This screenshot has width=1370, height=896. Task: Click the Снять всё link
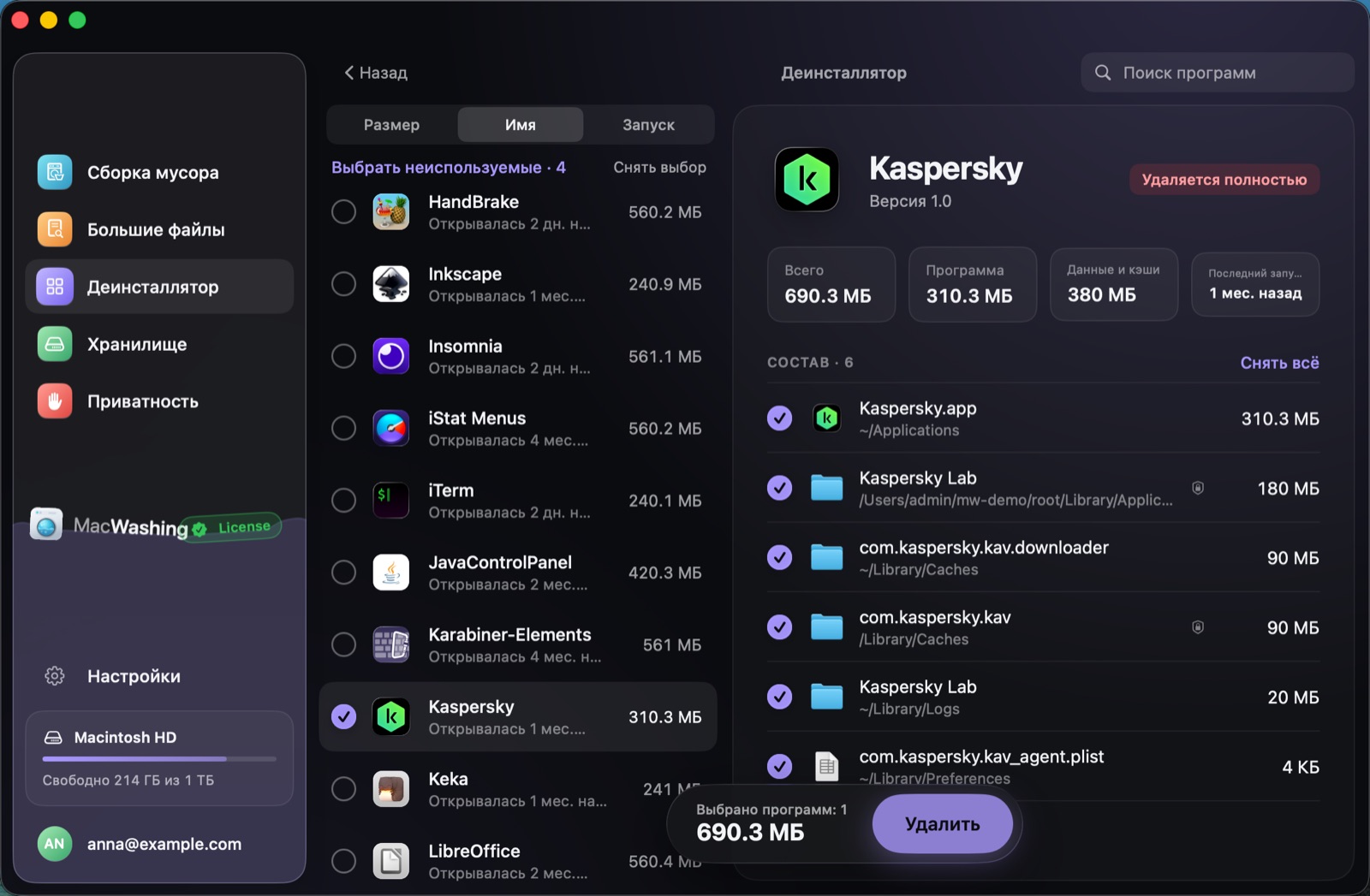pyautogui.click(x=1279, y=363)
